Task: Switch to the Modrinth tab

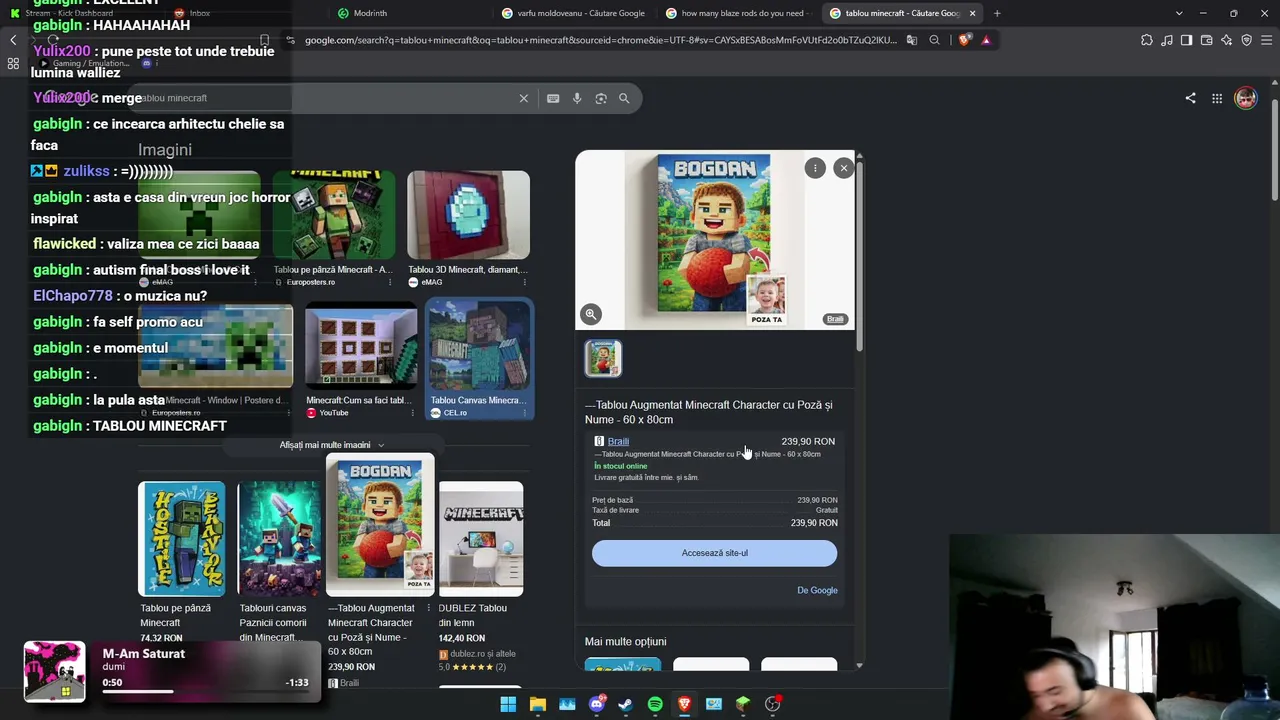Action: coord(370,13)
